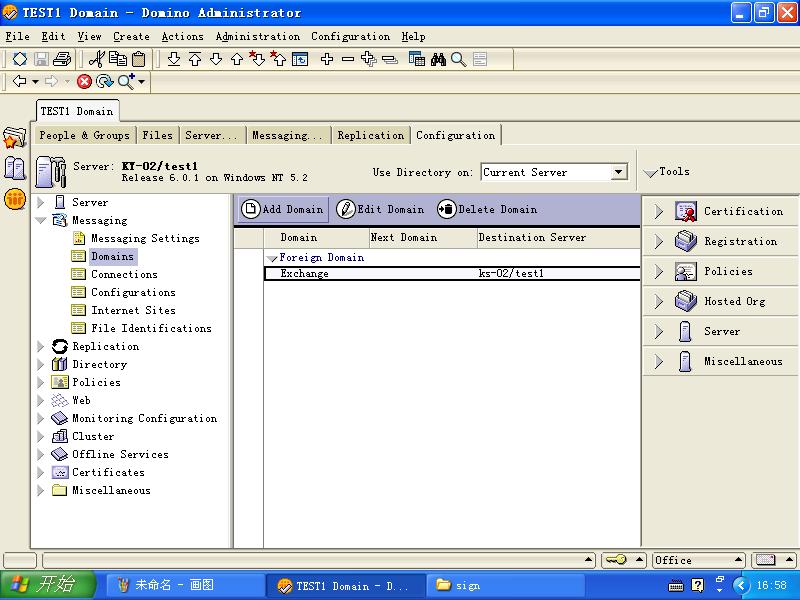Open the Office location selector
The width and height of the screenshot is (800, 600).
698,560
